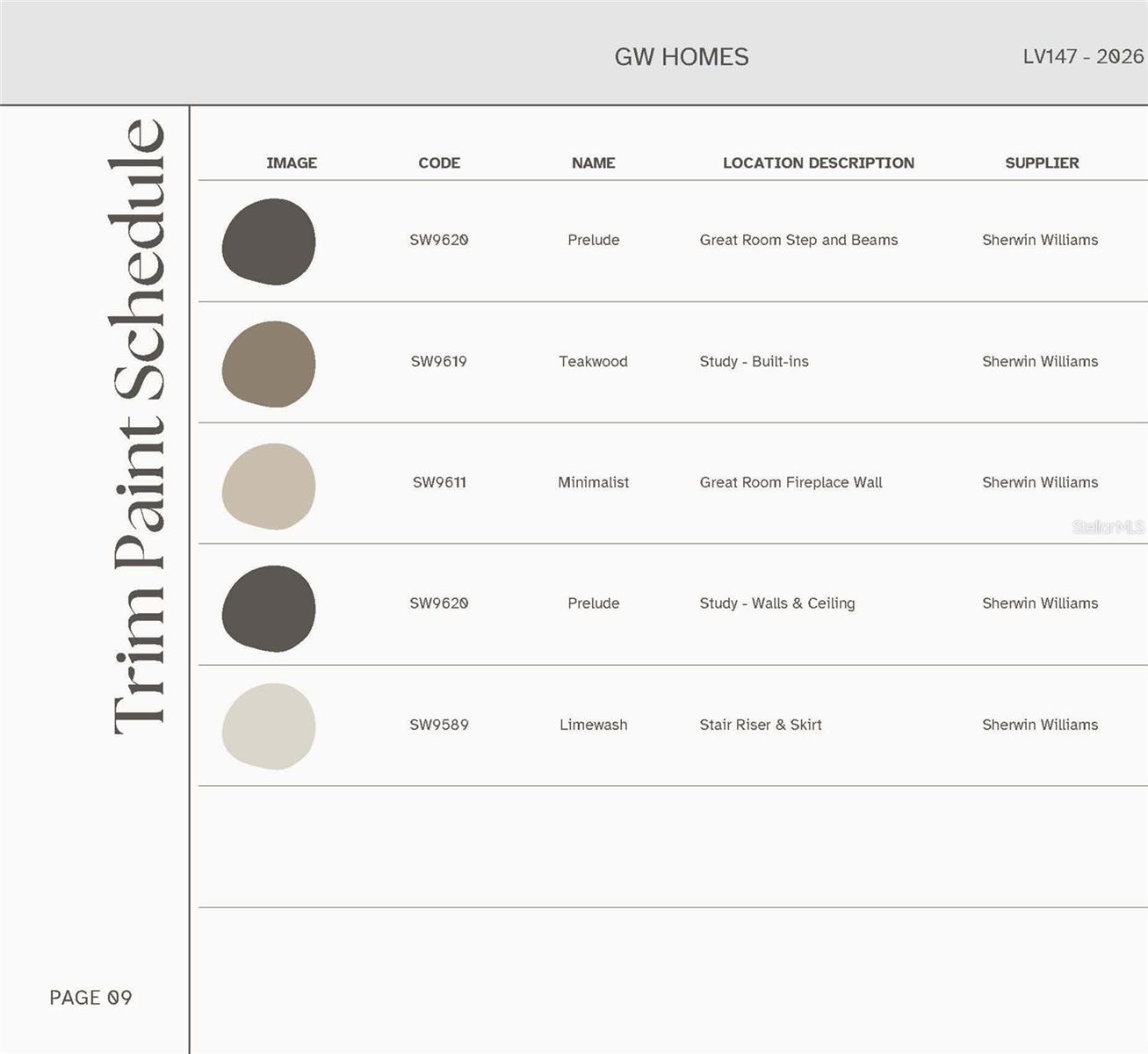
Task: Select the PAGE 09 footer label
Action: pos(91,997)
